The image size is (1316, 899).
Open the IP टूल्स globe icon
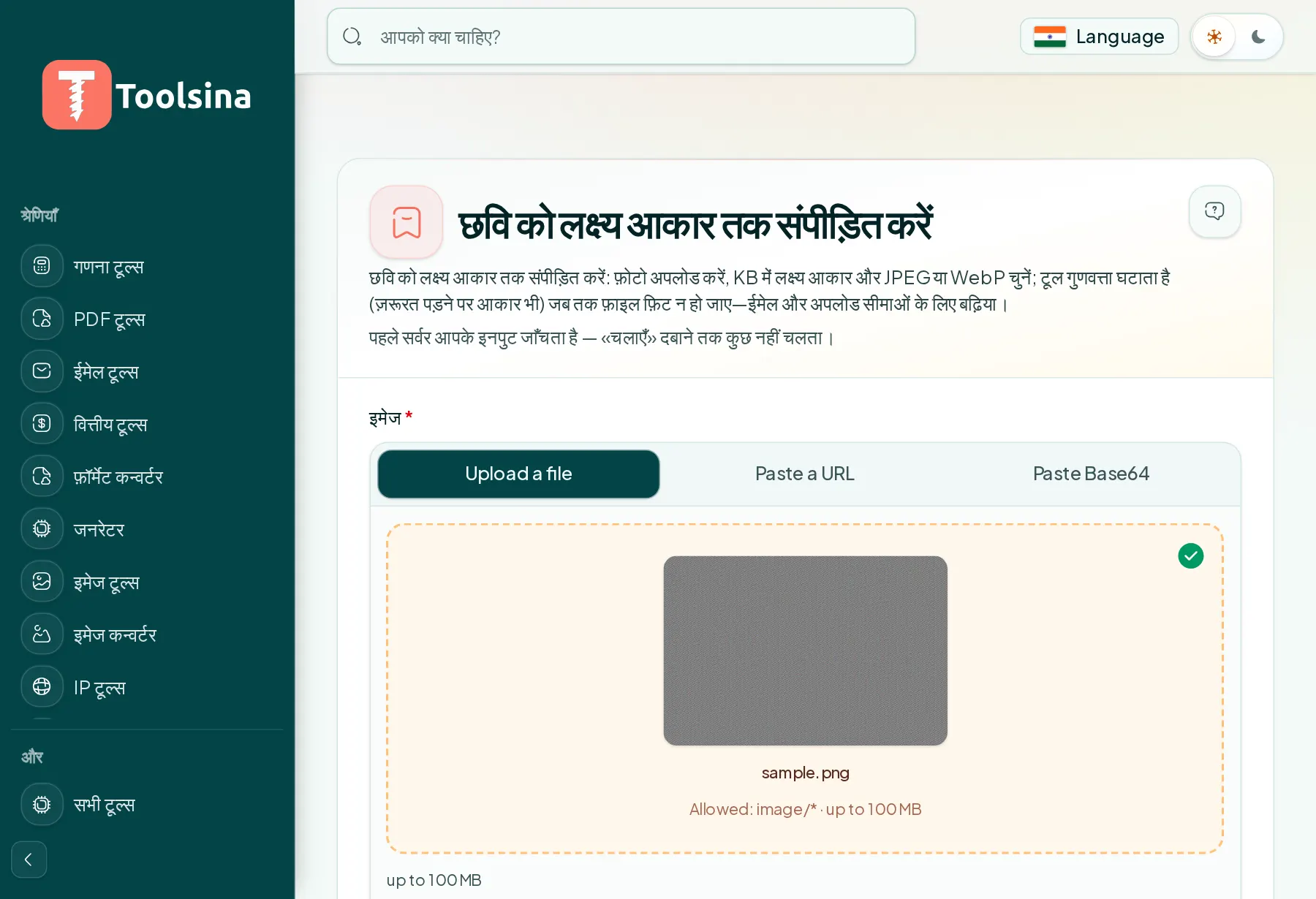tap(42, 687)
